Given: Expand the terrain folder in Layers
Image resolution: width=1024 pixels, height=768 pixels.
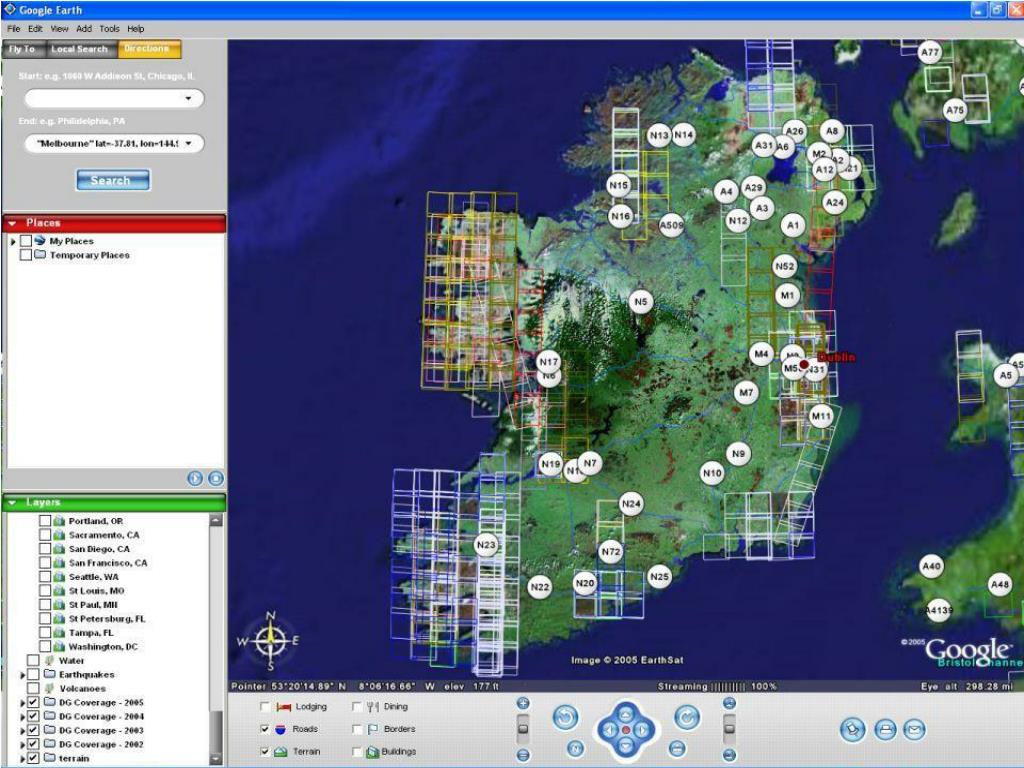Looking at the screenshot, I should pos(23,759).
